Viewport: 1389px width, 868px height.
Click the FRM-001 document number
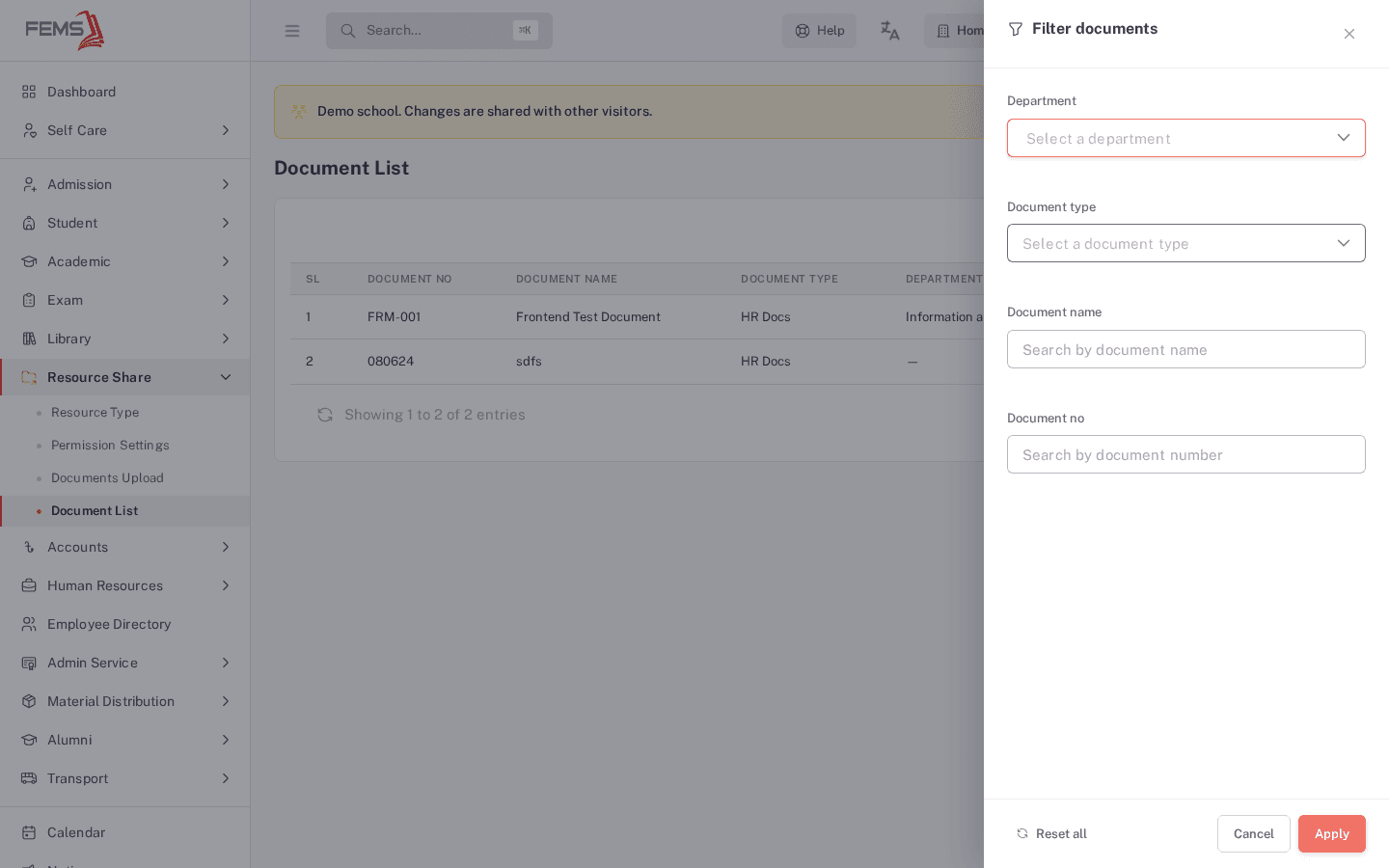pos(394,316)
